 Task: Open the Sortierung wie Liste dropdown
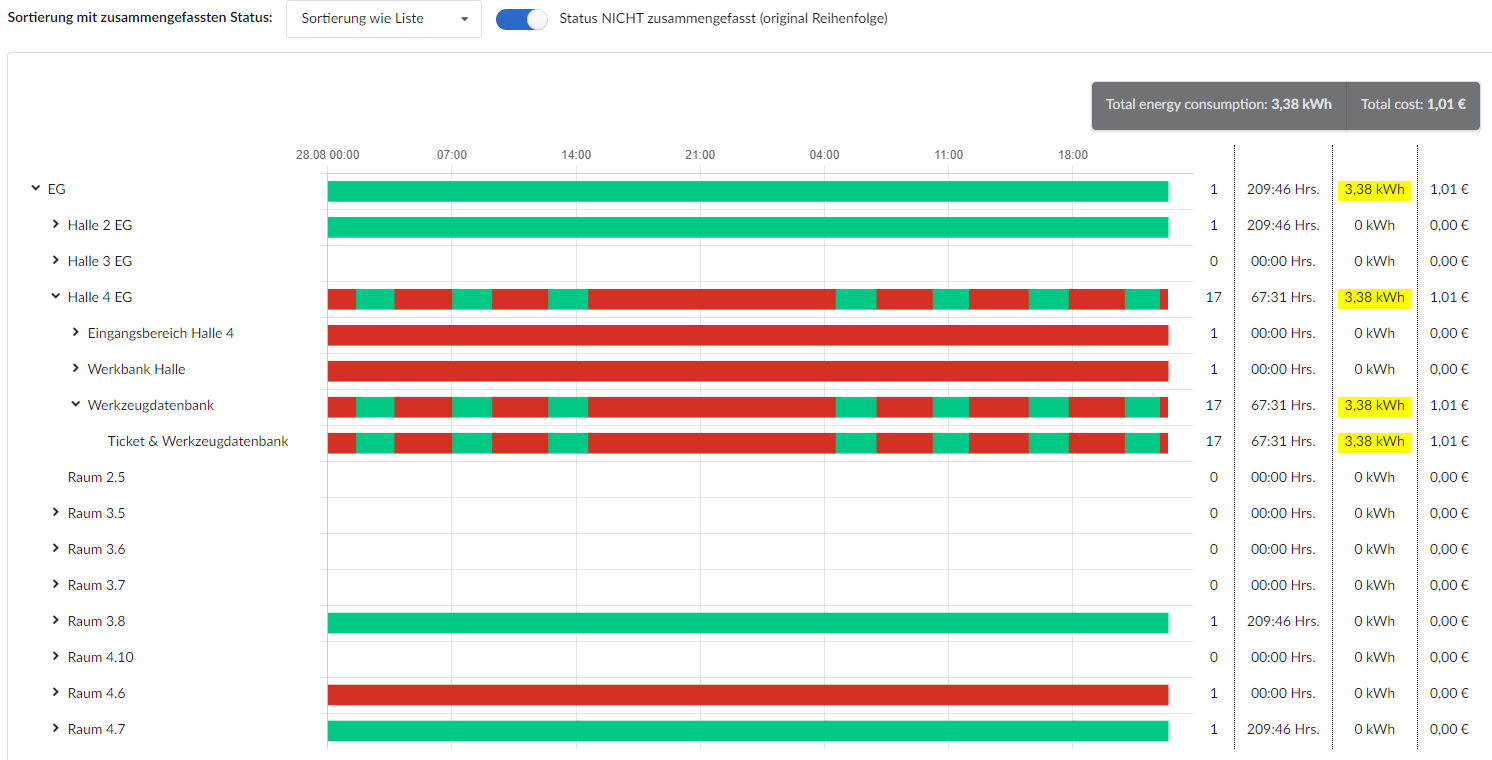pos(383,19)
